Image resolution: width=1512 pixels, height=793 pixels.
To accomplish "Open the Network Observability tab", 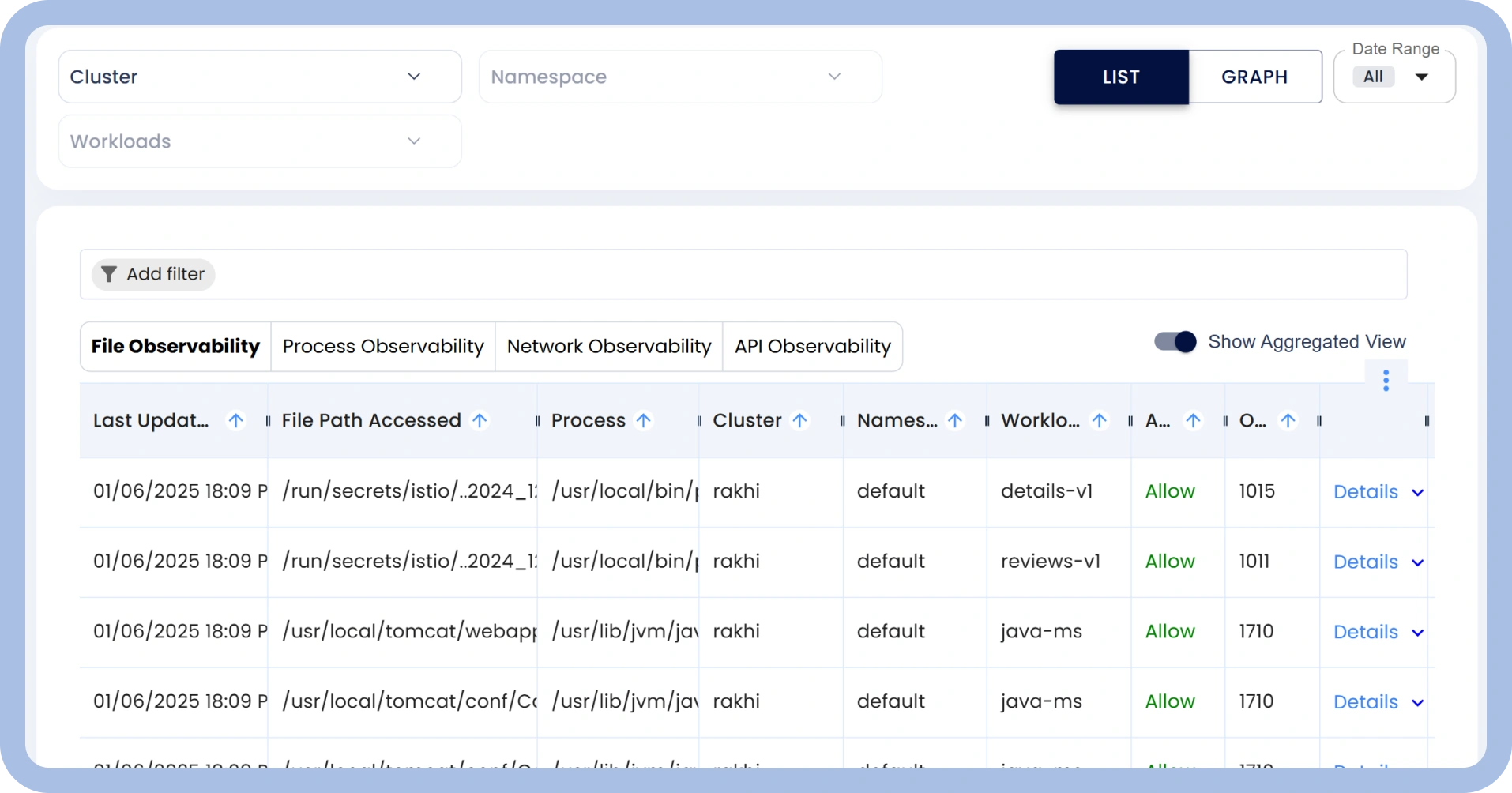I will [607, 346].
